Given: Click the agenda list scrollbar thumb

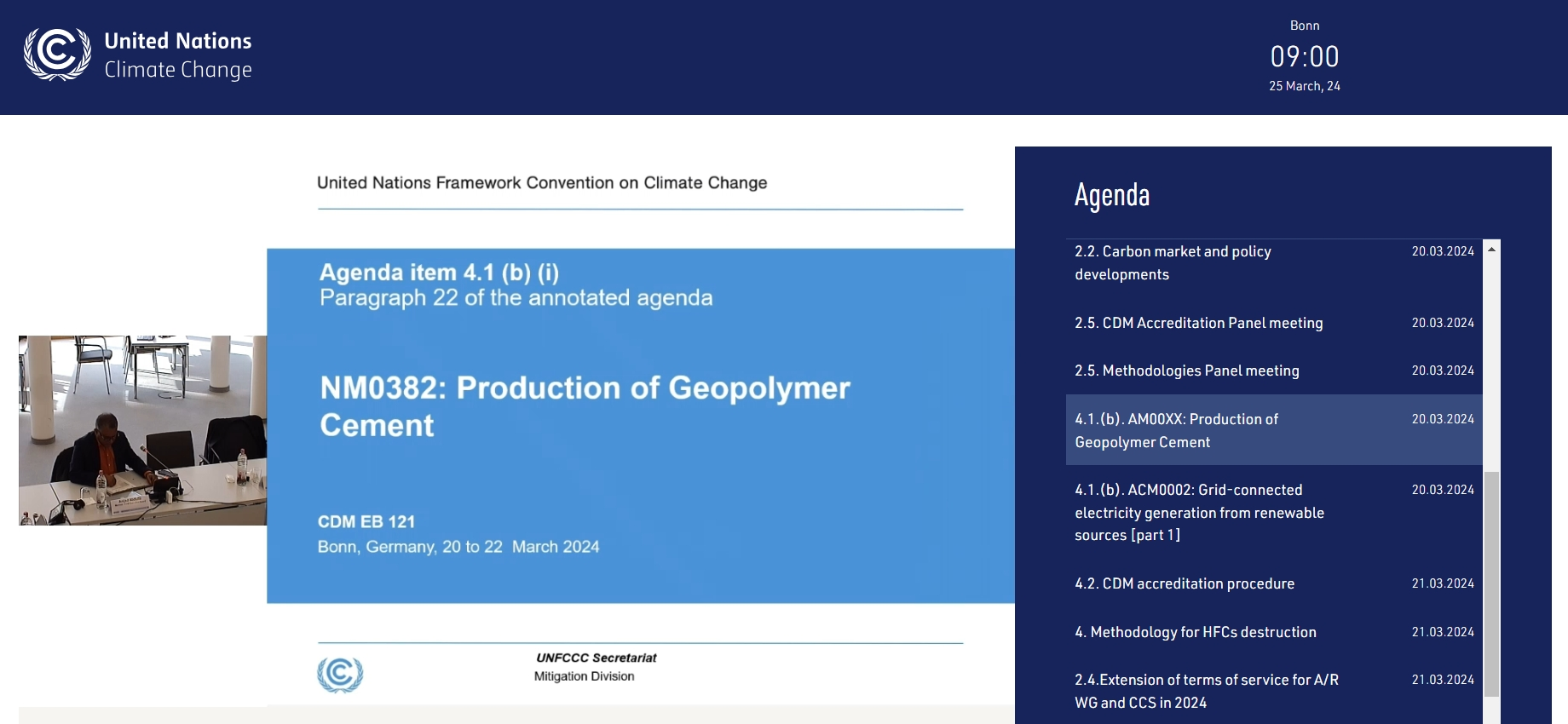Looking at the screenshot, I should [x=1491, y=584].
